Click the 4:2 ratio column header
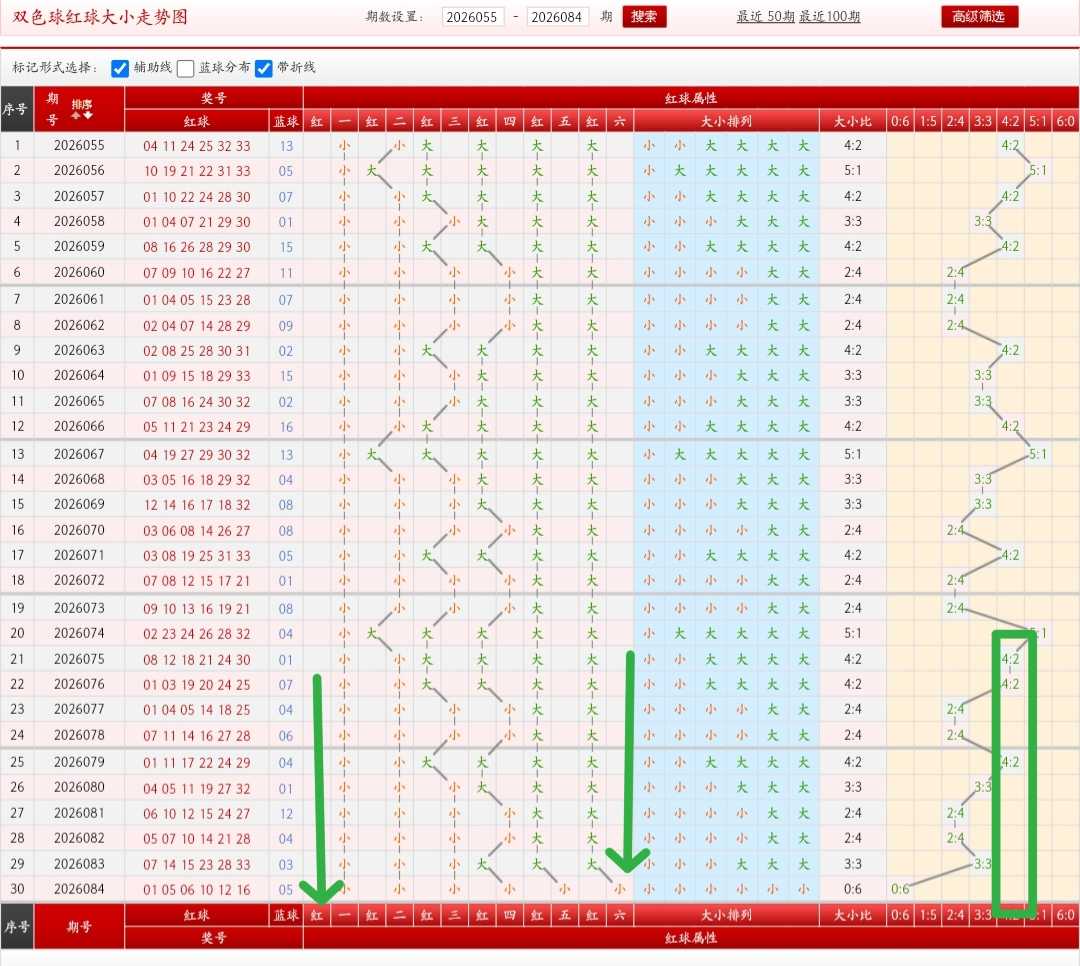This screenshot has height=966, width=1080. [1010, 121]
